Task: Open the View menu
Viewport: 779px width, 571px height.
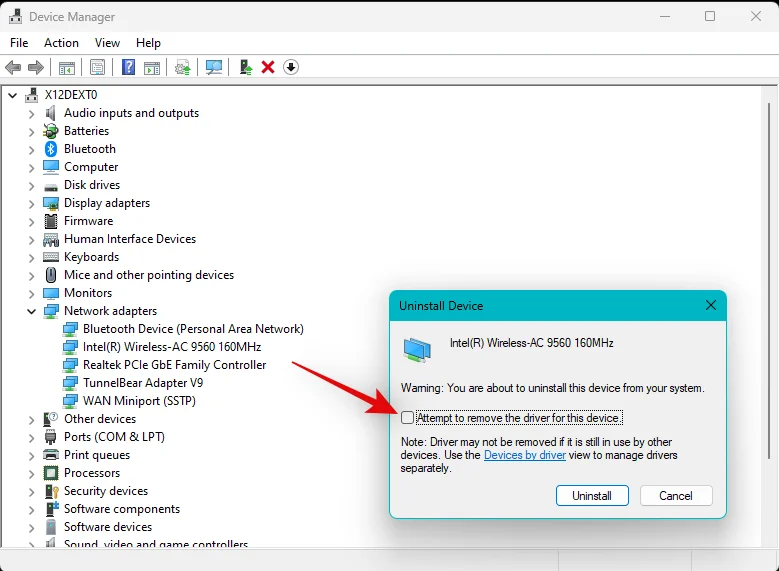Action: click(x=107, y=43)
